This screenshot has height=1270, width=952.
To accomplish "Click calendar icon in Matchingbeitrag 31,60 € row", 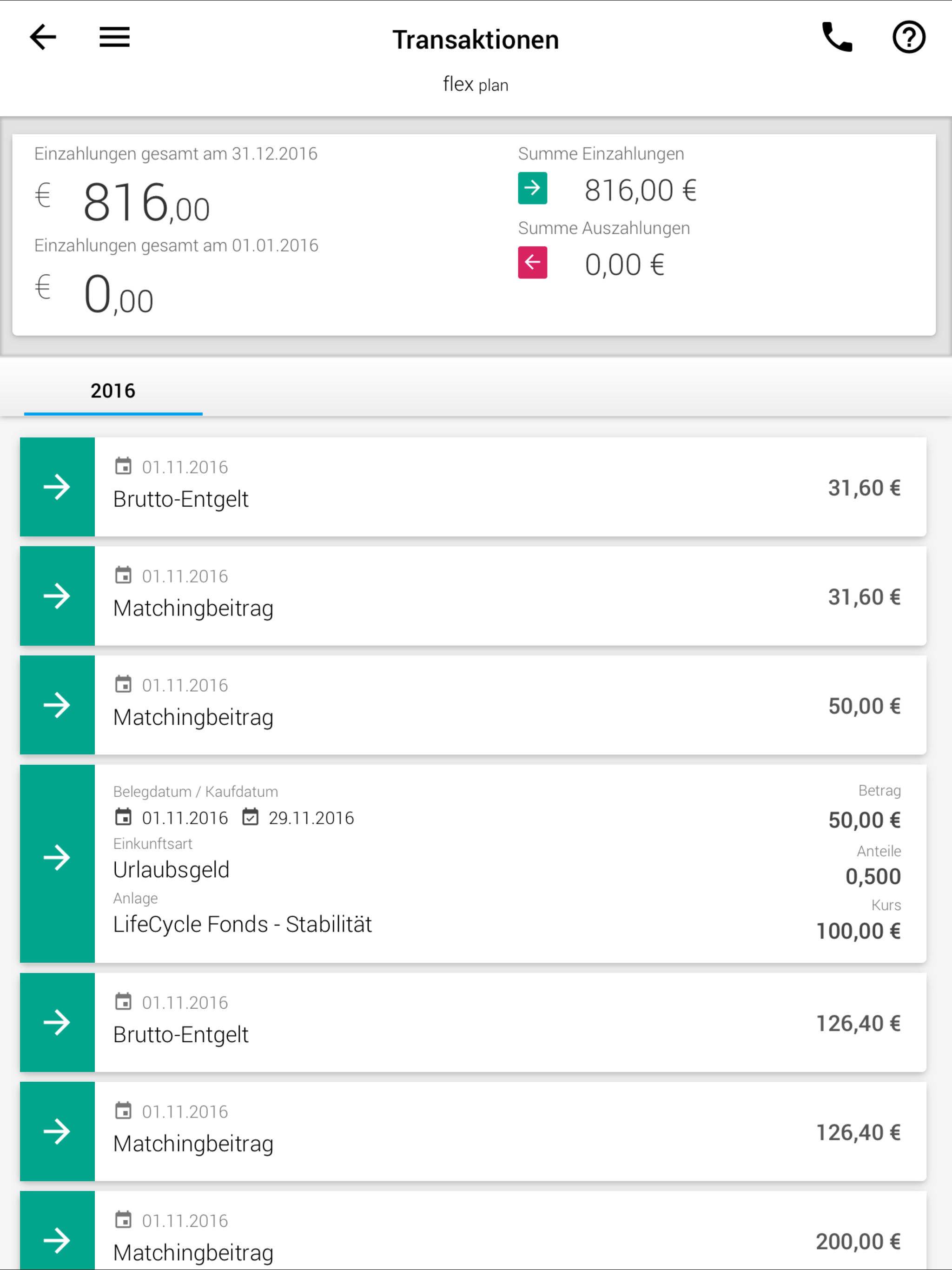I will point(124,575).
